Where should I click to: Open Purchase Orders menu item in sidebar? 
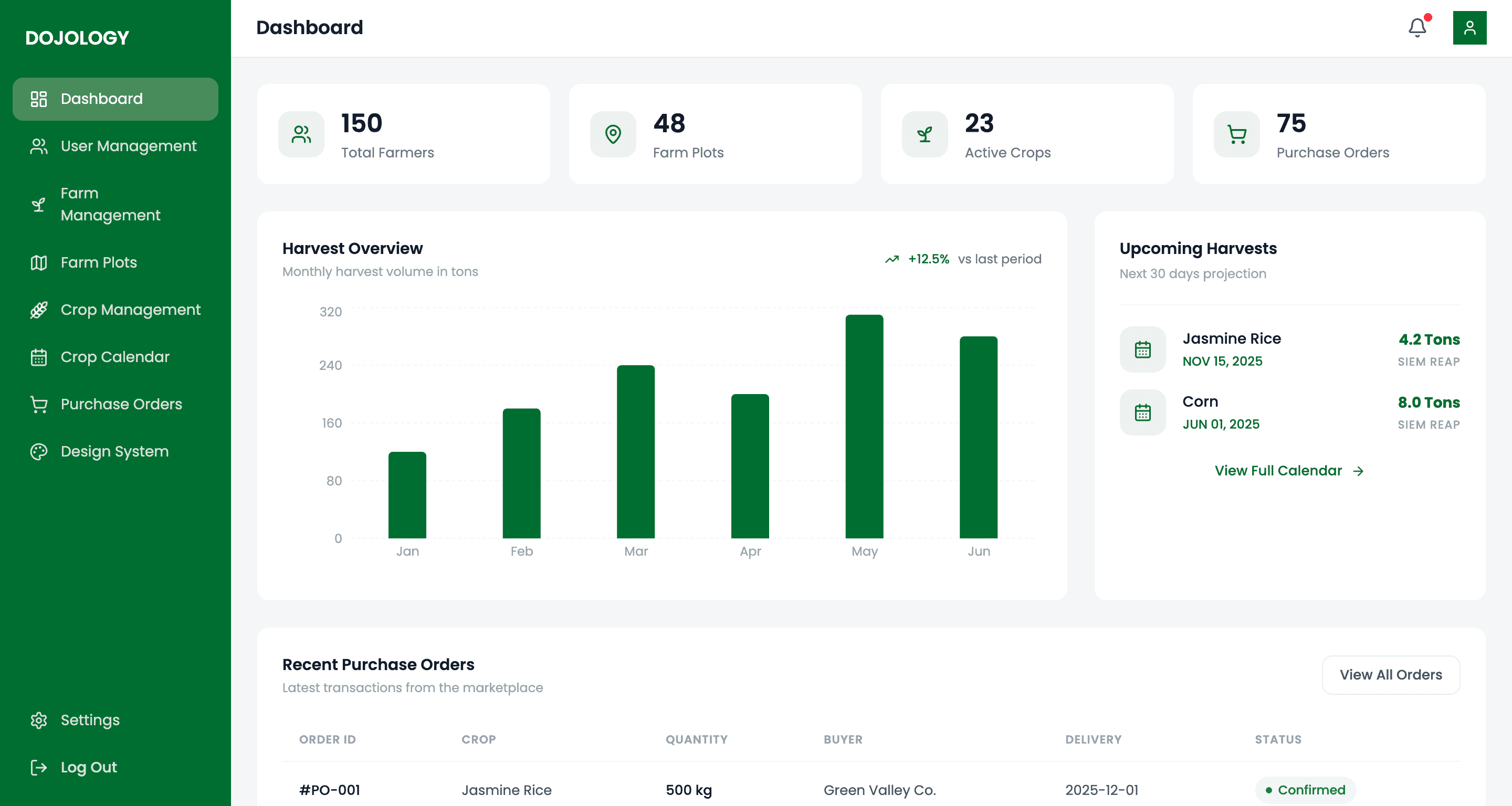115,404
